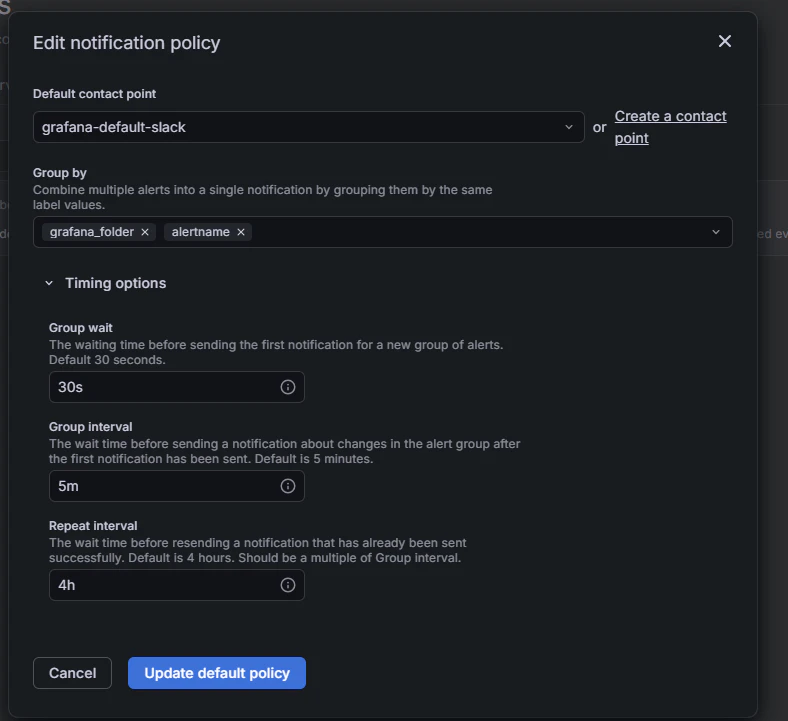
Task: Cancel editing the notification policy
Action: point(72,673)
